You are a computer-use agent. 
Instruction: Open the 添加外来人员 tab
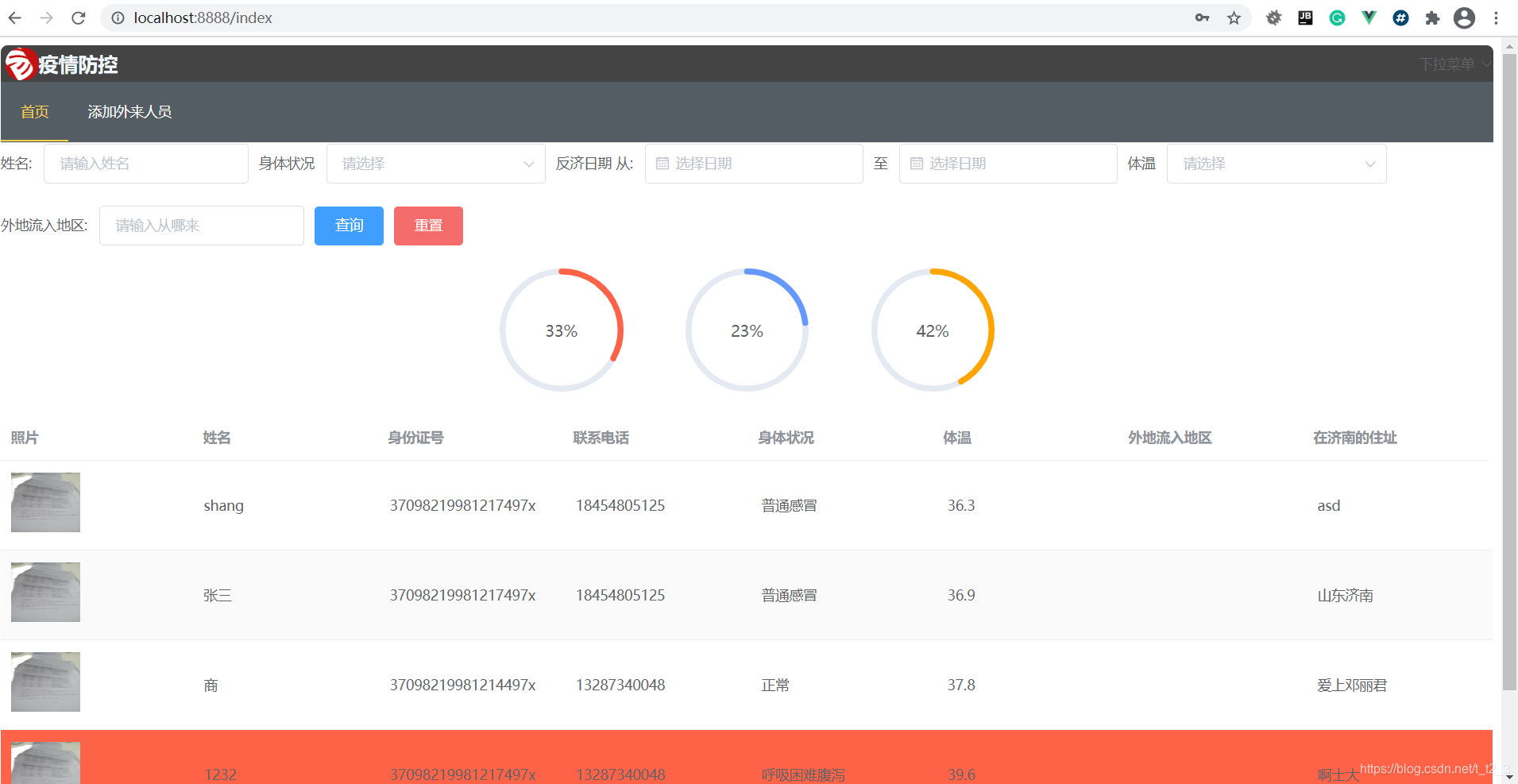pyautogui.click(x=129, y=112)
